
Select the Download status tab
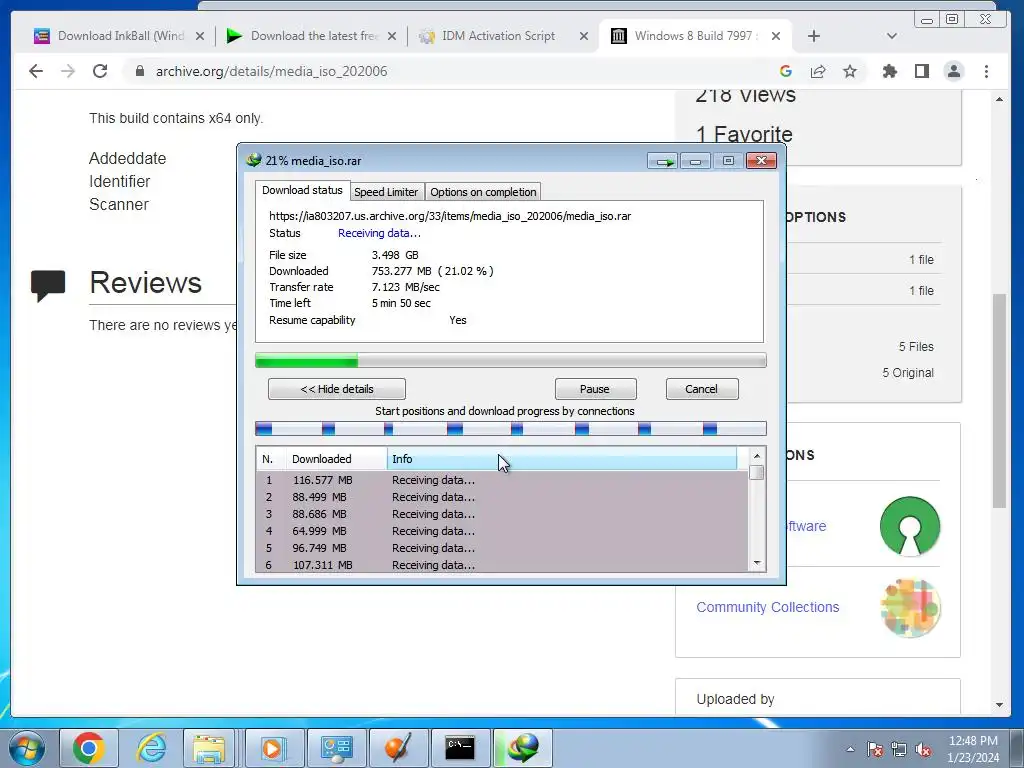302,190
